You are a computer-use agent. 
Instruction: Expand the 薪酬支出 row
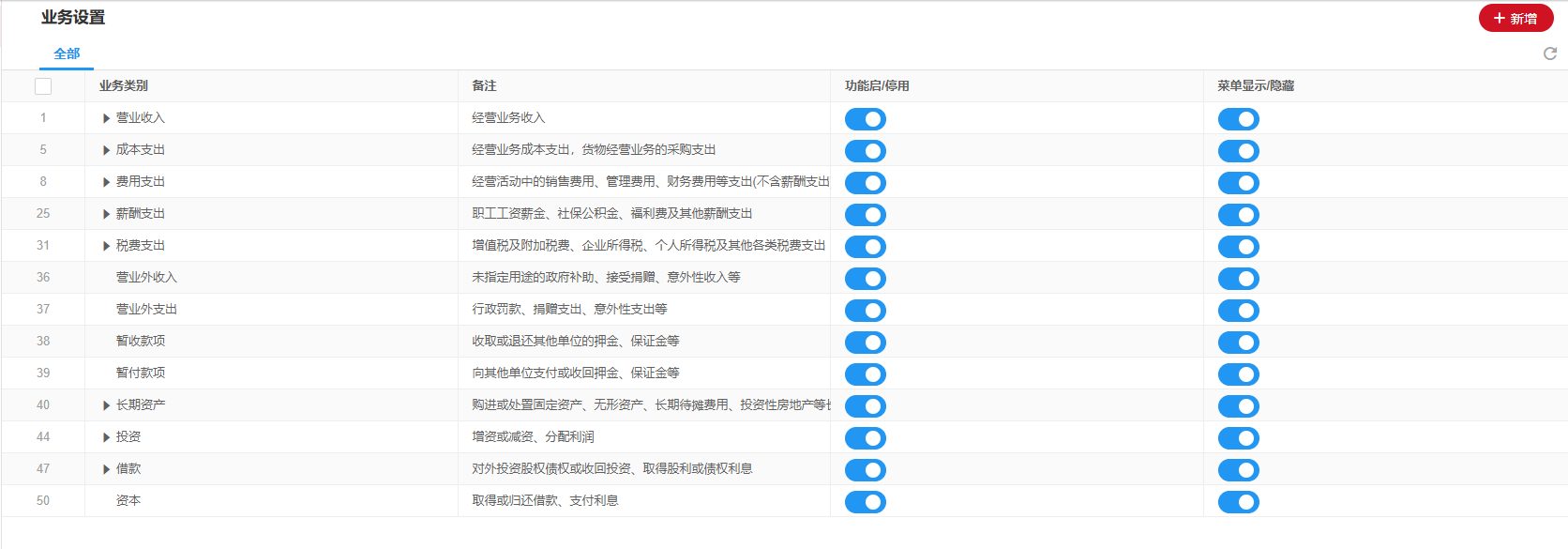pos(107,214)
